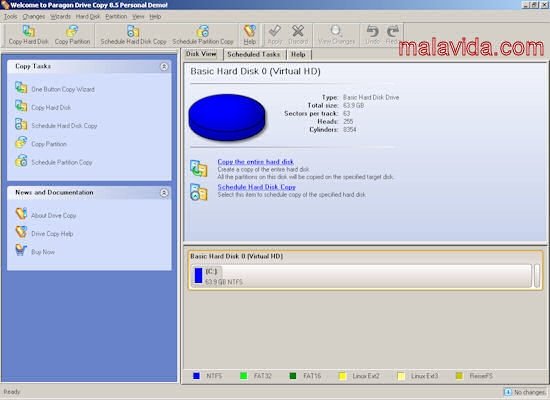Click the blue hard disk pie graphic

(227, 118)
